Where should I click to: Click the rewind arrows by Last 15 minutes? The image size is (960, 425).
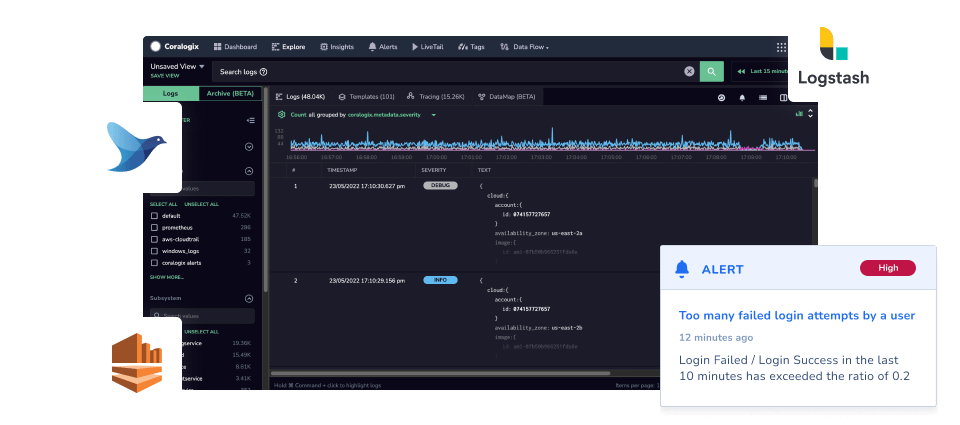pyautogui.click(x=741, y=72)
